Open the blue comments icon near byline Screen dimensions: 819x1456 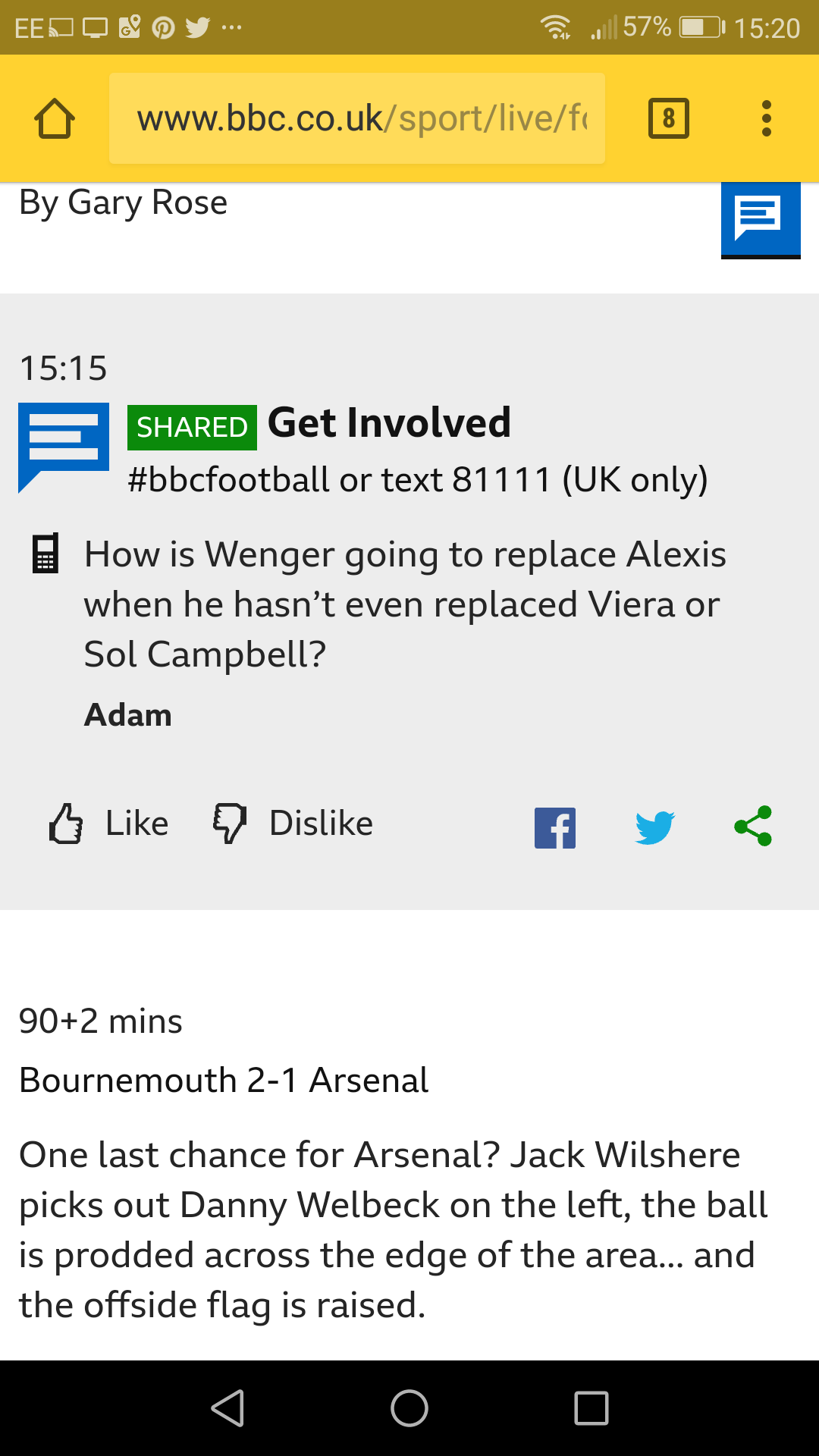pyautogui.click(x=760, y=218)
